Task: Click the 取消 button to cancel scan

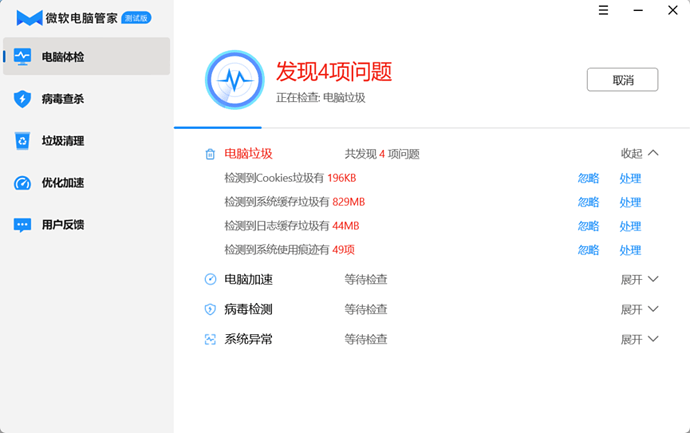Action: pyautogui.click(x=622, y=80)
